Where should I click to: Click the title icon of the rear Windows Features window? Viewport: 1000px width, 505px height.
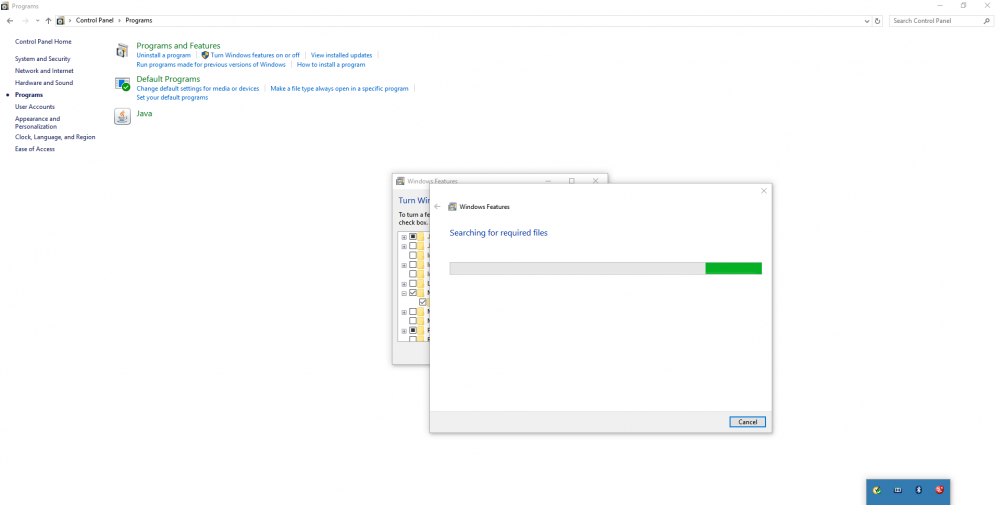click(x=401, y=181)
